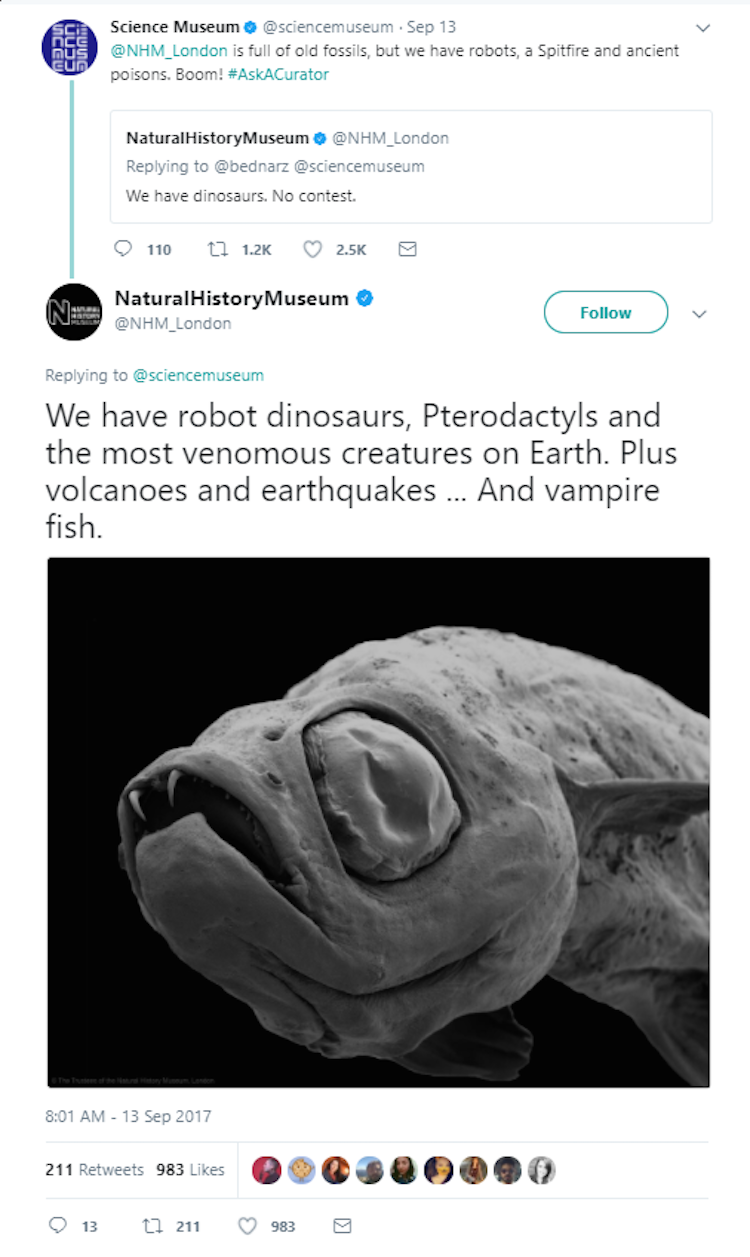View the list of 211 Retweets

(95, 1169)
